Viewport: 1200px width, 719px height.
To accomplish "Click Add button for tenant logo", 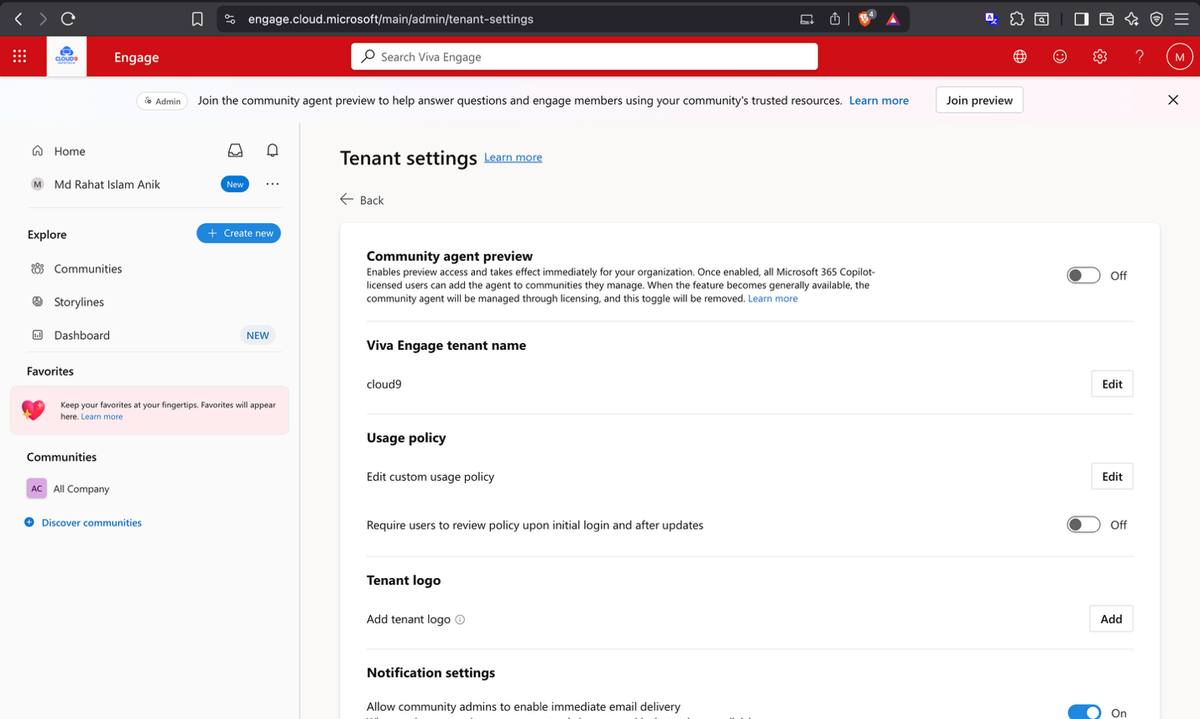I will pyautogui.click(x=1111, y=619).
